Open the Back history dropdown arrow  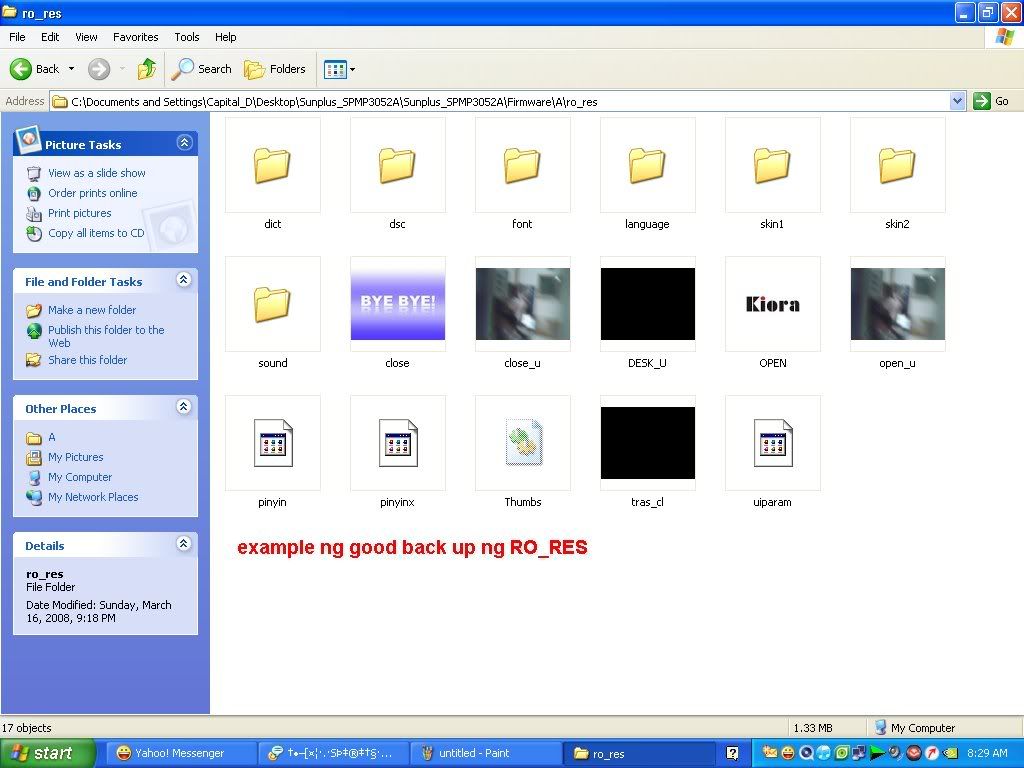point(71,69)
